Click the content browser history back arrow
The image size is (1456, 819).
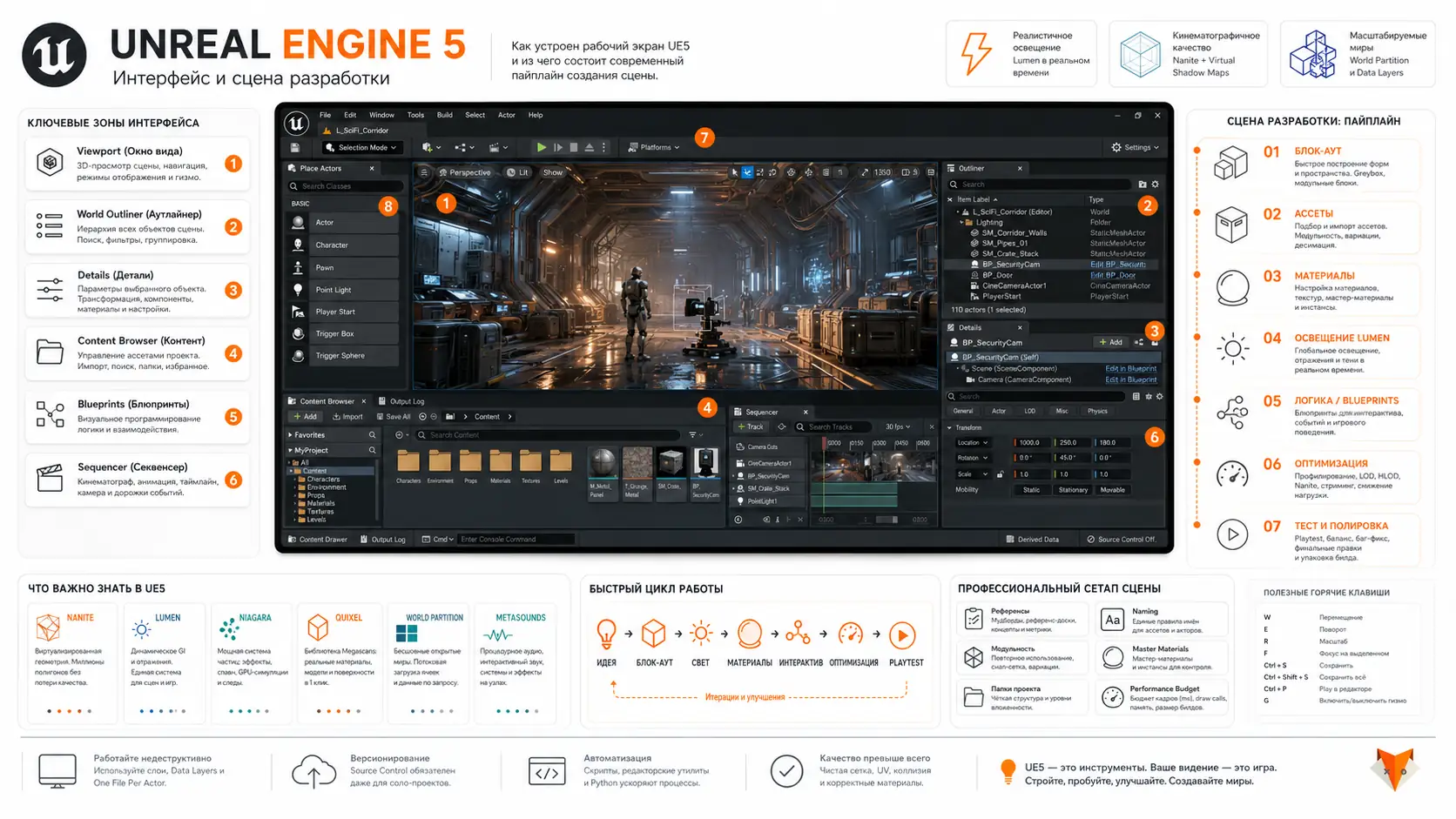coord(422,417)
